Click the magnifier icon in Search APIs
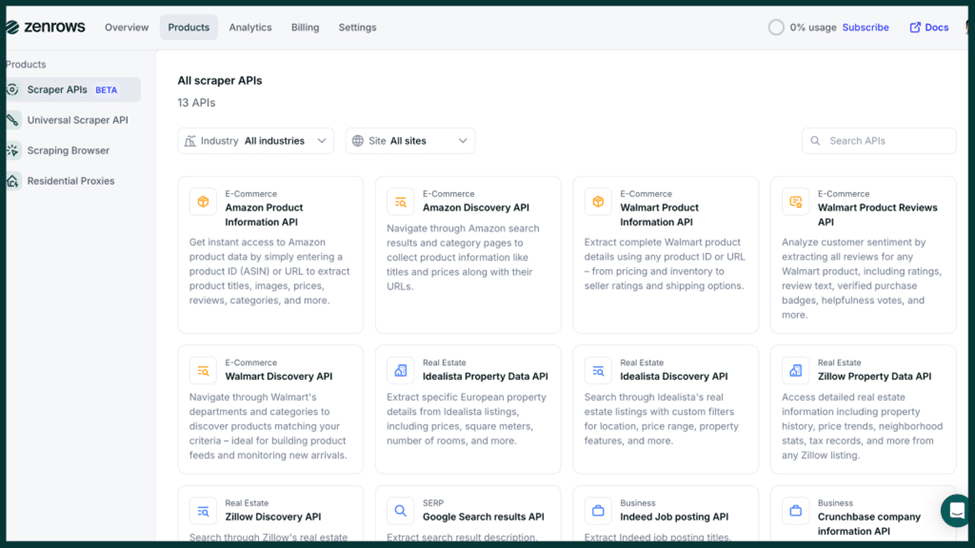Image resolution: width=975 pixels, height=548 pixels. (815, 141)
